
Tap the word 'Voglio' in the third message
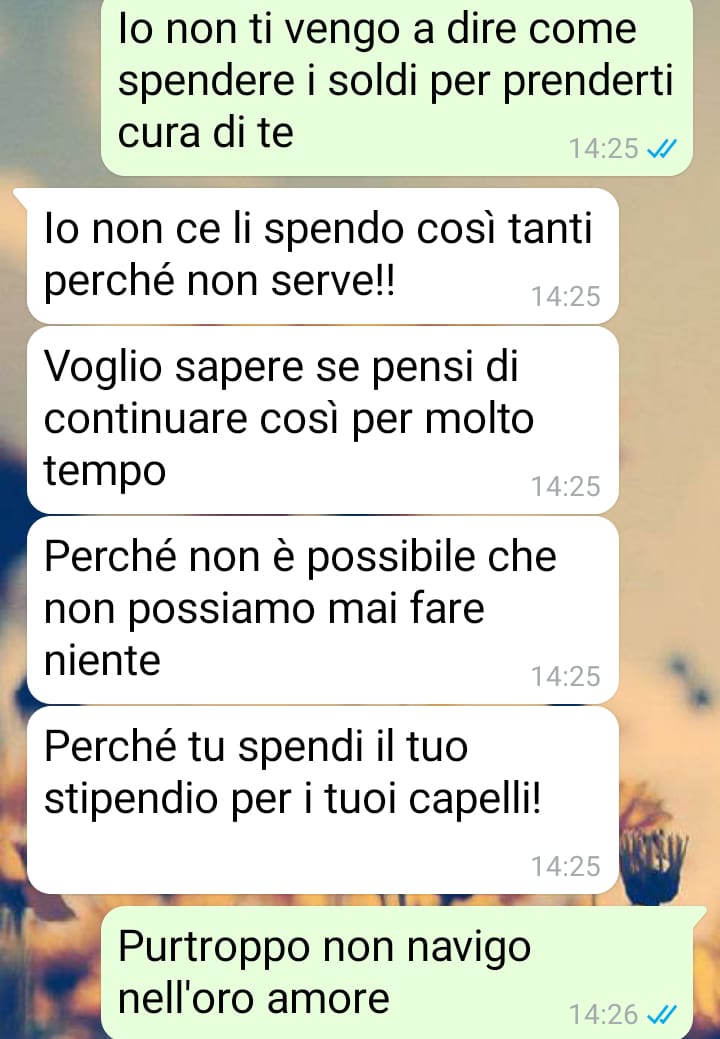[x=103, y=368]
